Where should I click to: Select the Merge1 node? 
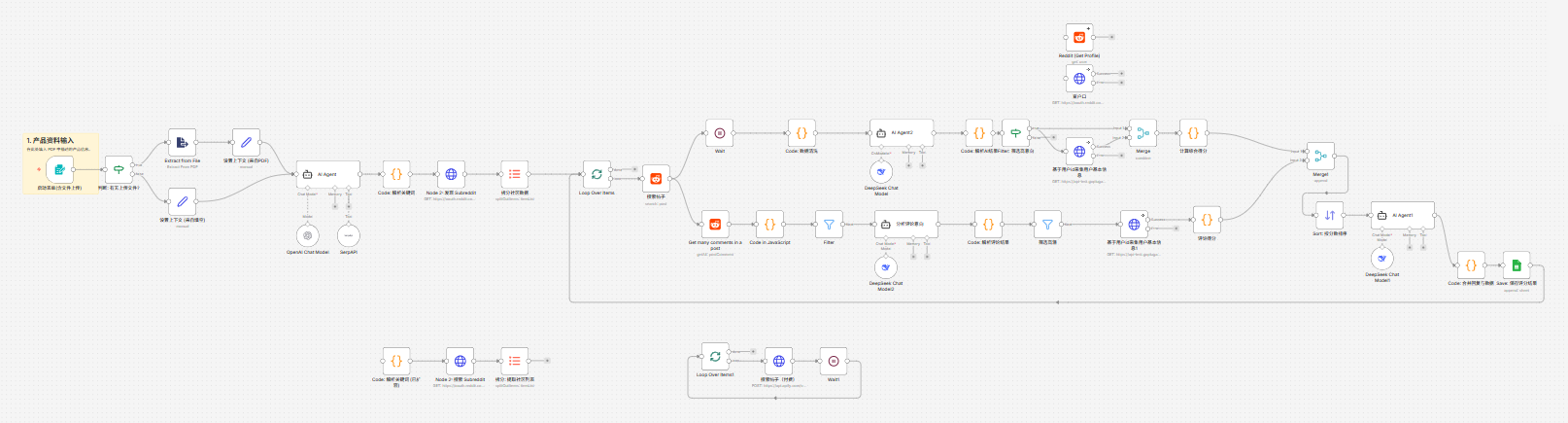point(1320,156)
